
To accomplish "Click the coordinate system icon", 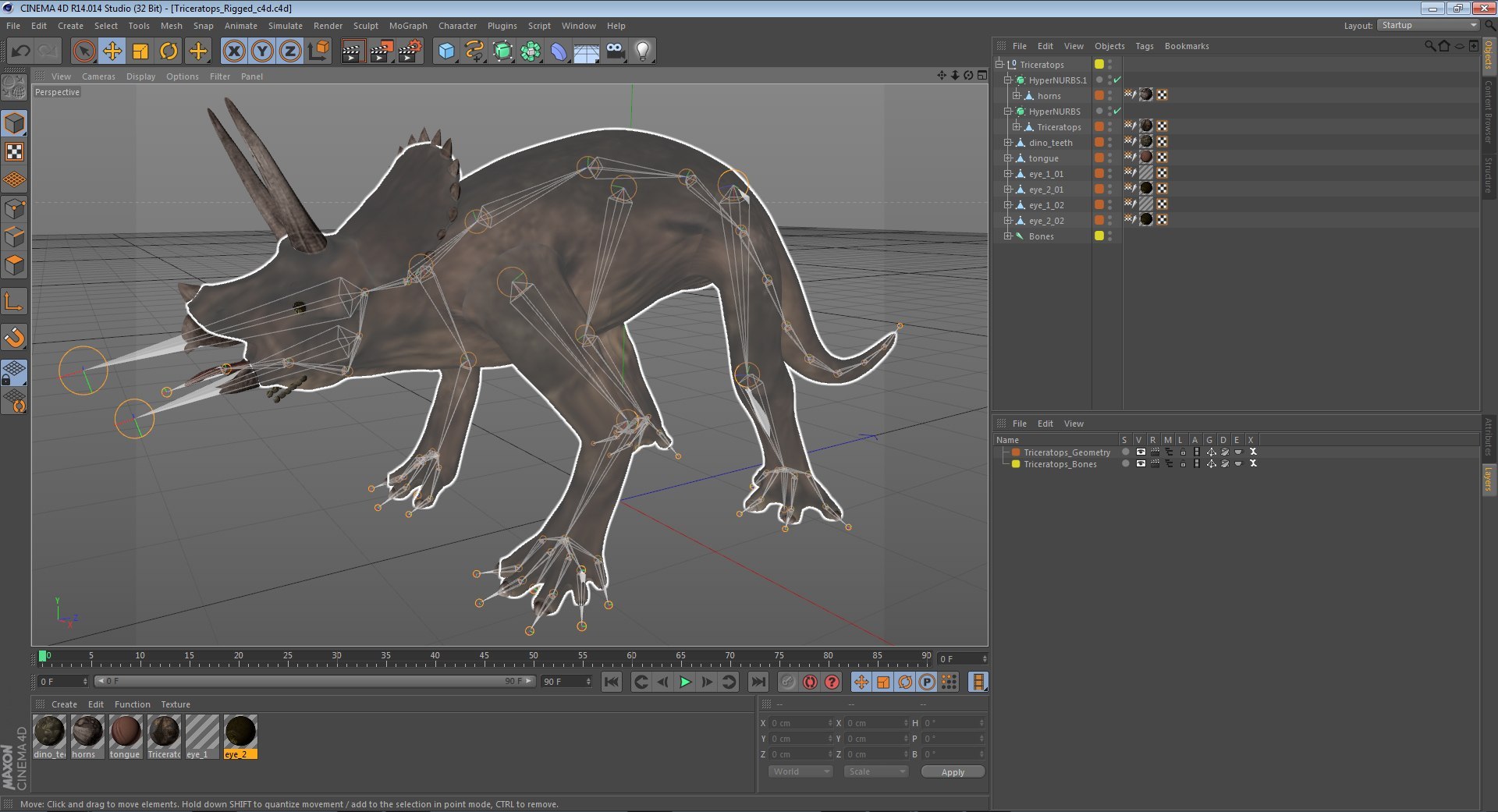I will click(x=319, y=51).
